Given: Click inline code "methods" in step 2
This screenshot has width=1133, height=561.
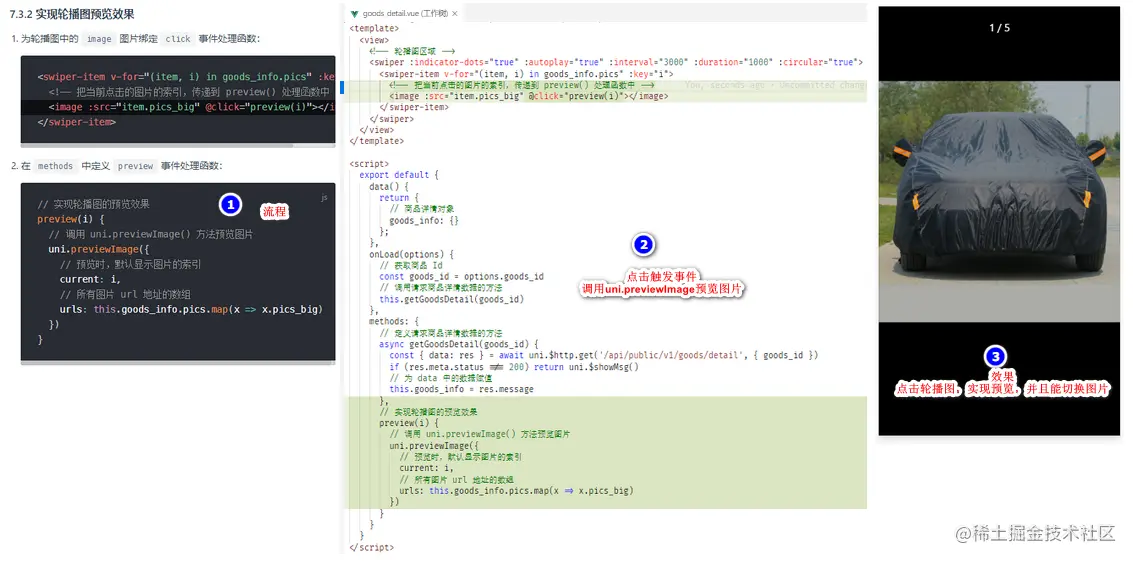Looking at the screenshot, I should click(x=56, y=166).
